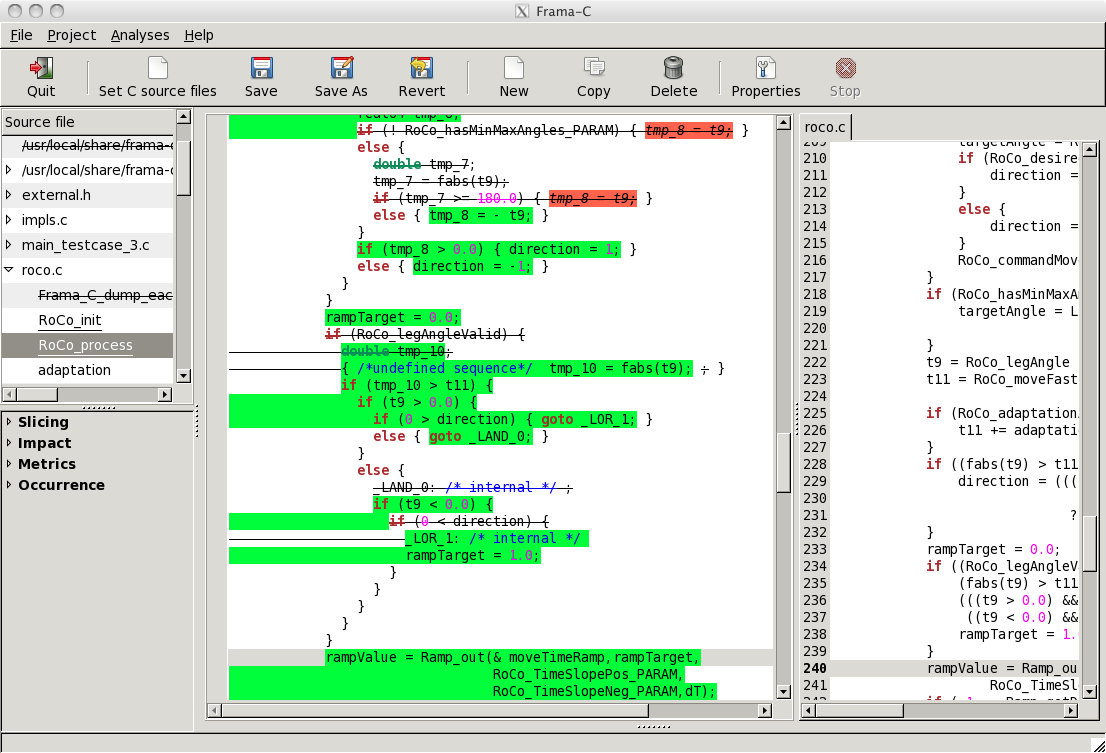Create a new project with New icon
Image resolution: width=1106 pixels, height=753 pixels.
514,68
